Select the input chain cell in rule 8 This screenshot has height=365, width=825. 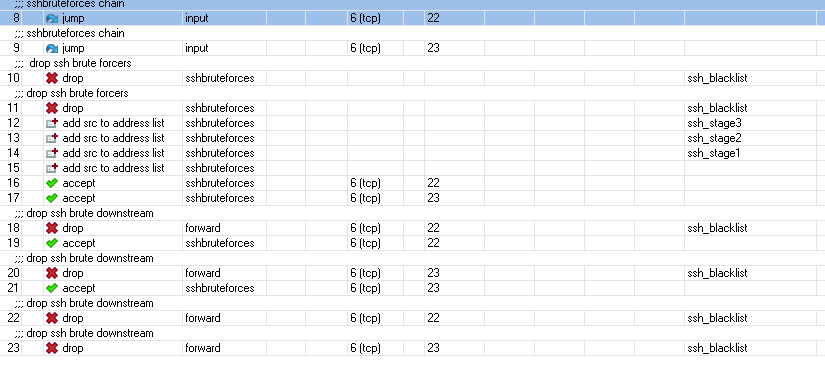tap(224, 18)
